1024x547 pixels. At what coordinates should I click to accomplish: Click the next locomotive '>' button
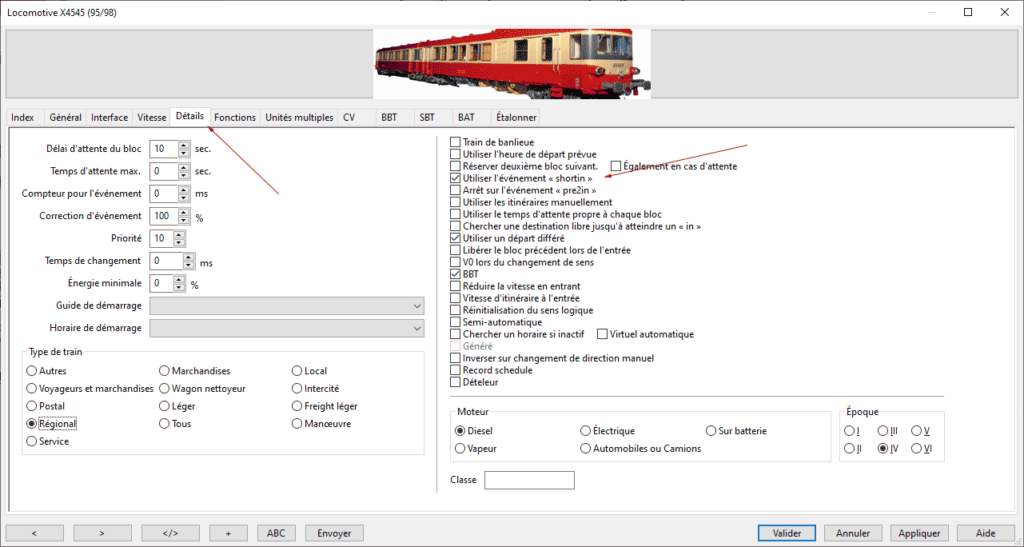101,533
